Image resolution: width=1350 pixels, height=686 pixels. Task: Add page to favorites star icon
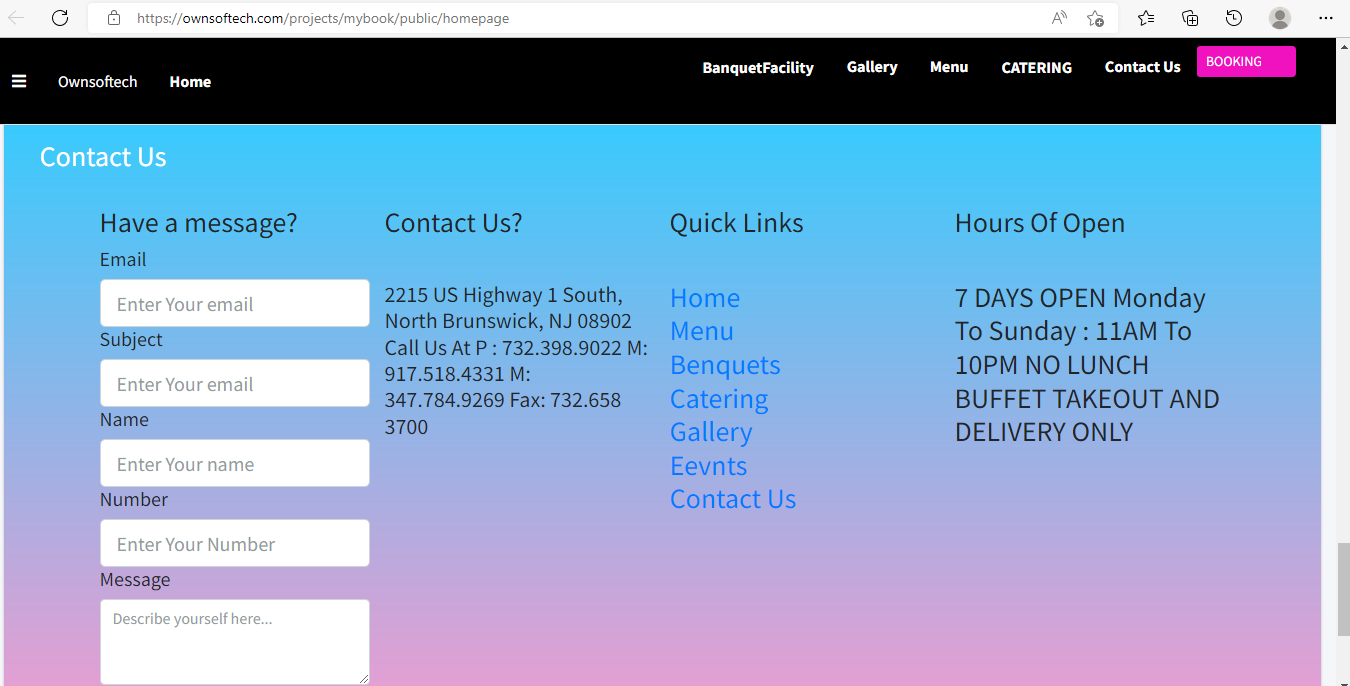tap(1095, 18)
